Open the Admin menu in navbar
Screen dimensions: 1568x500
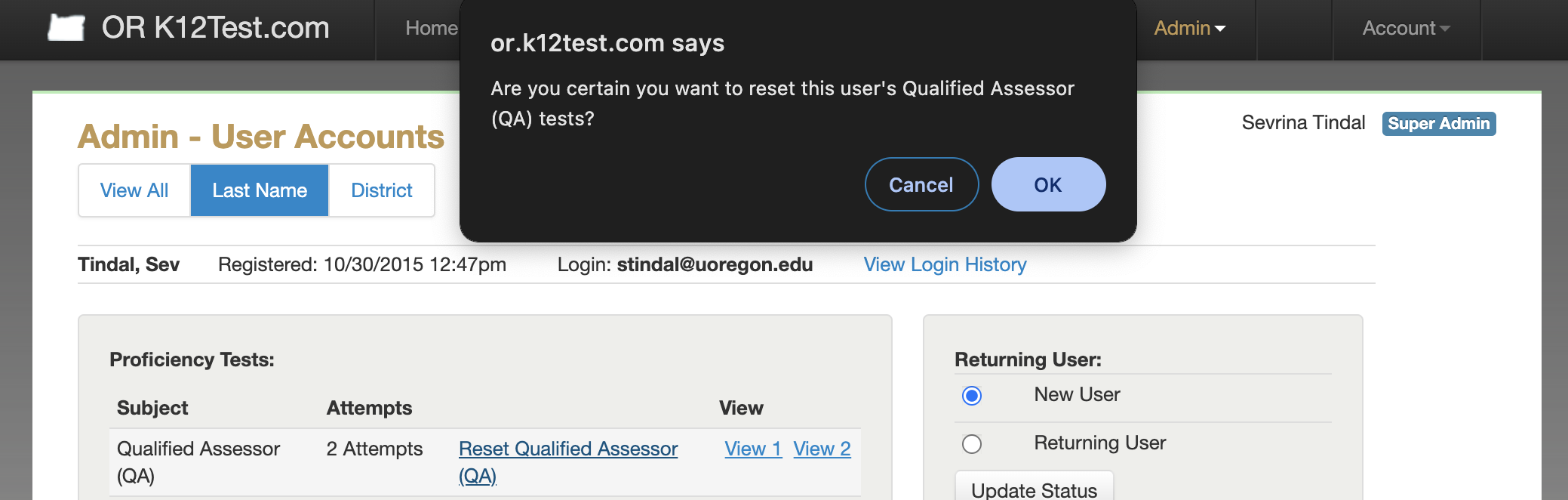click(1190, 28)
